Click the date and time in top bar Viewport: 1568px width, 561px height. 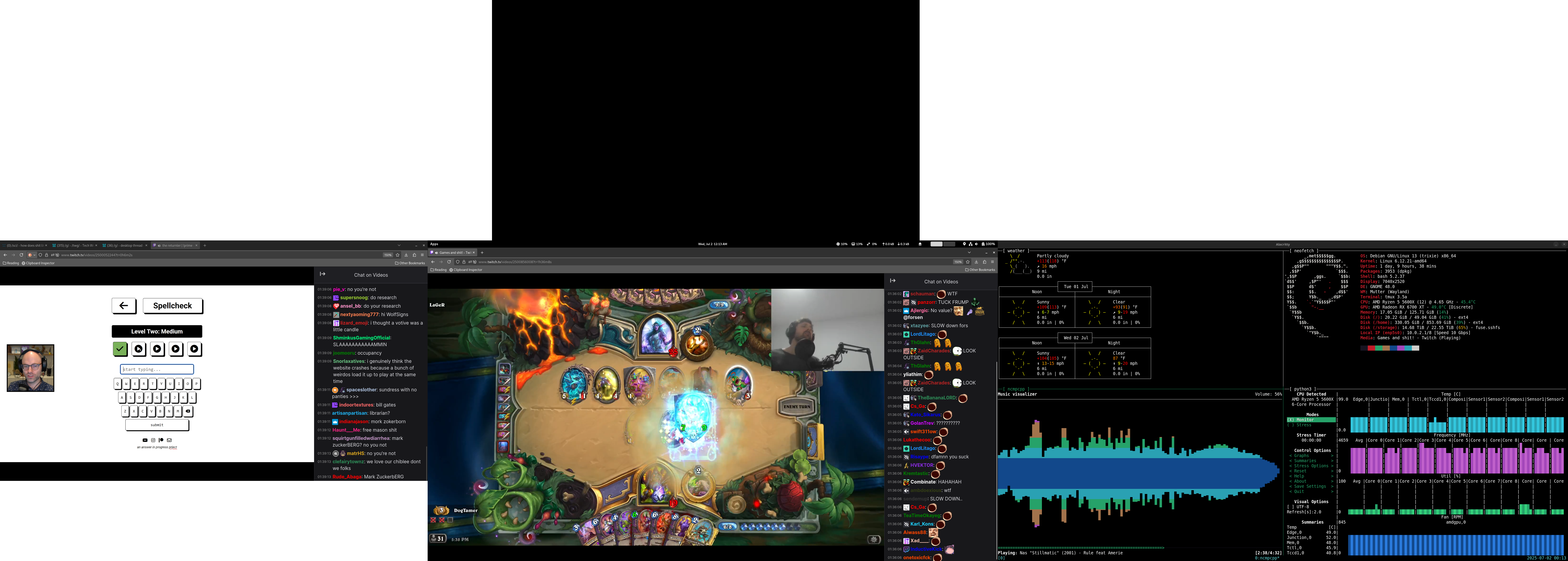(712, 244)
